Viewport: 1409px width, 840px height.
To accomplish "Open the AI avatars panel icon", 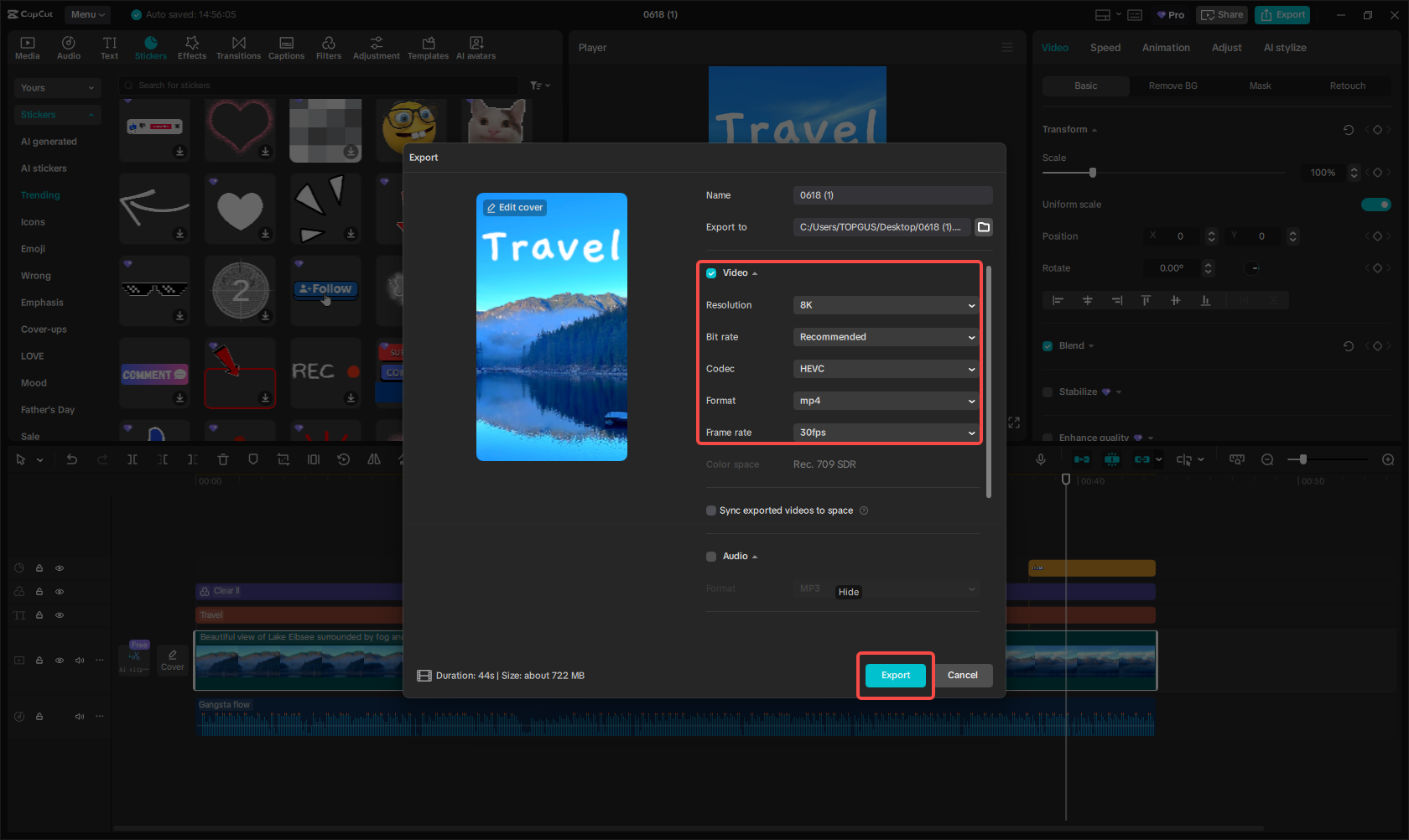I will (x=476, y=48).
